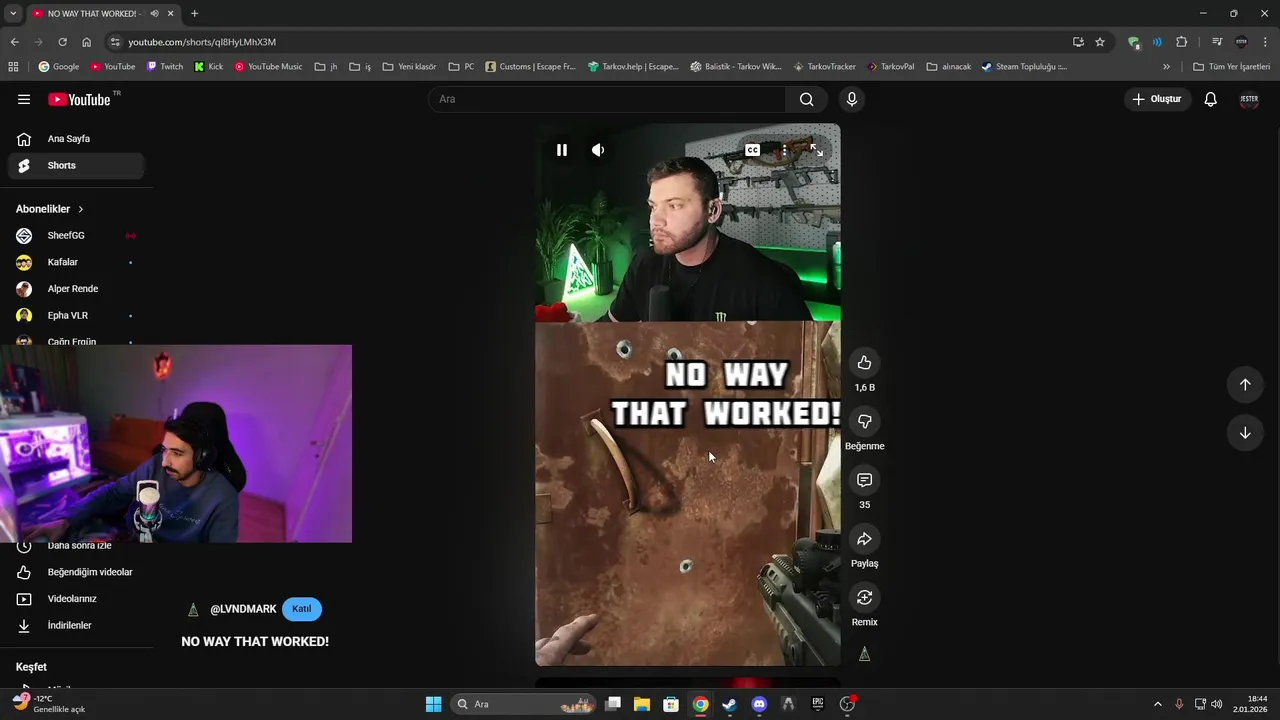The width and height of the screenshot is (1280, 720).
Task: Show hidden system tray icons
Action: pyautogui.click(x=1158, y=704)
